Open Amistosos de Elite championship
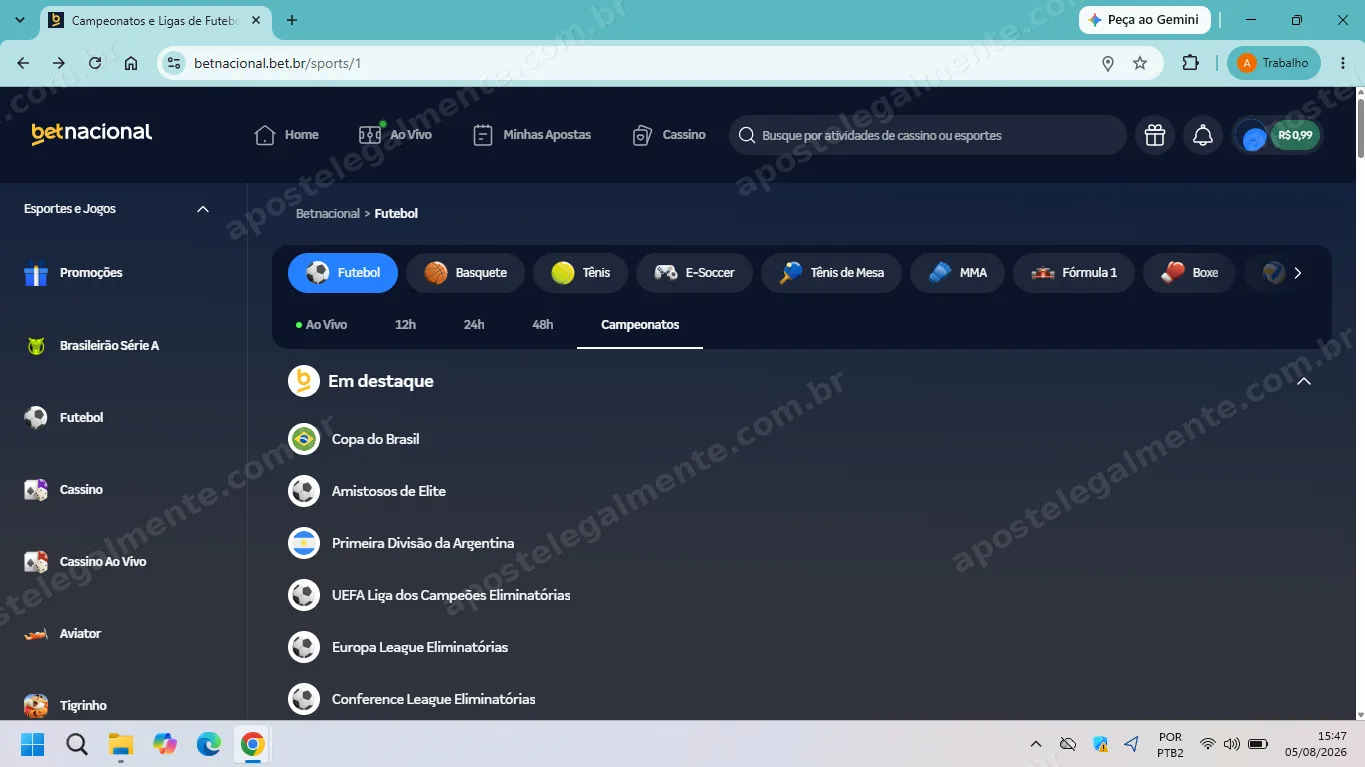 (367, 491)
